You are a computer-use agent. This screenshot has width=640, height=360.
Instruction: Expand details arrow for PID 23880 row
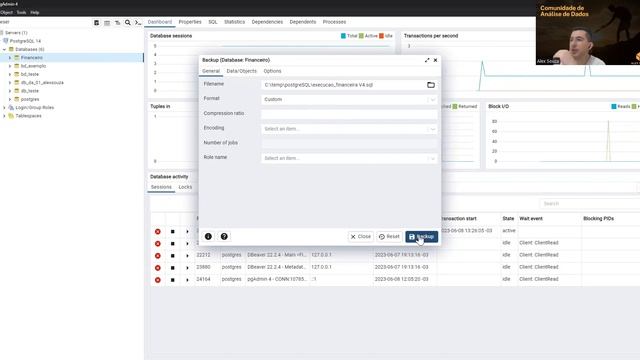point(187,268)
